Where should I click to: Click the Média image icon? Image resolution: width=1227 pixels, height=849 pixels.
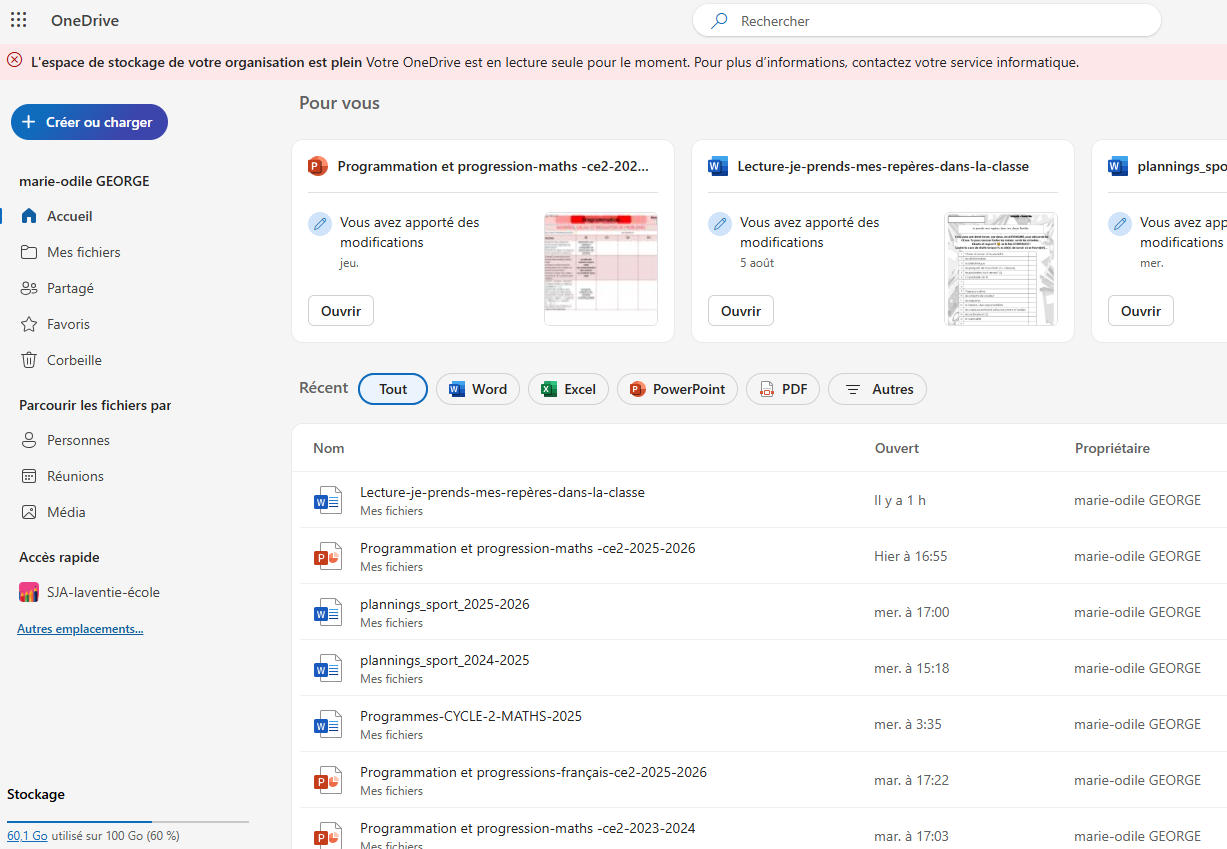coord(29,512)
